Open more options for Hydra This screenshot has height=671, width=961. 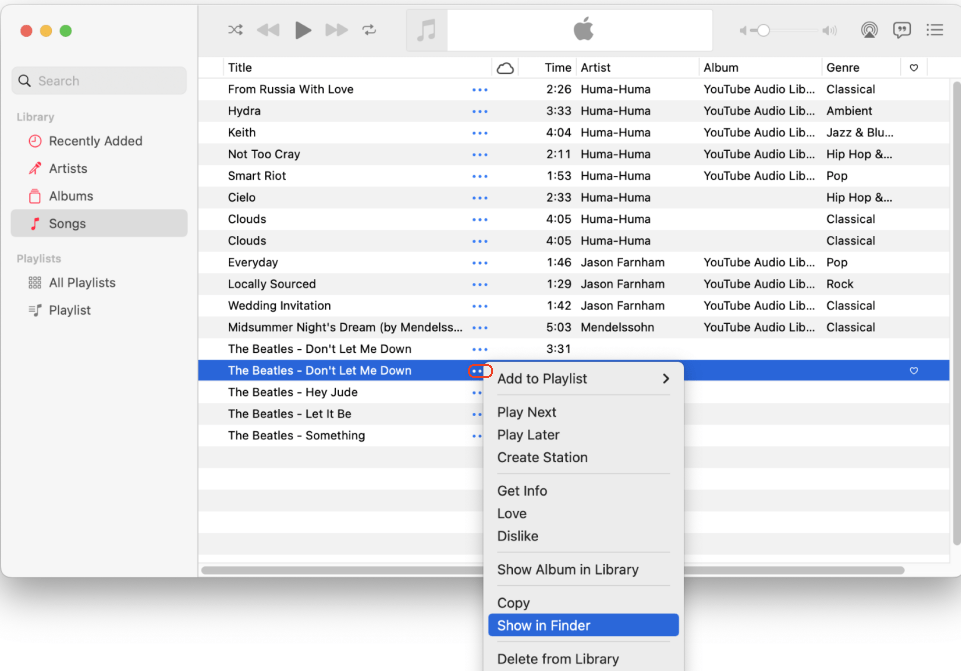point(480,111)
